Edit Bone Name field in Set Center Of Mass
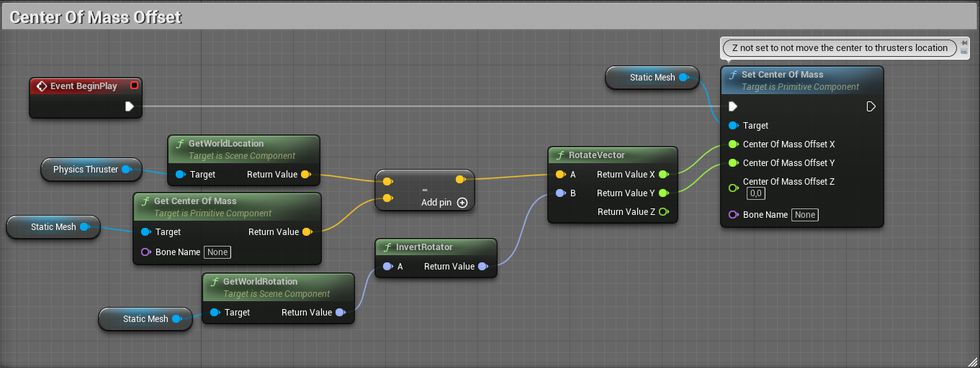This screenshot has width=980, height=368. (805, 215)
